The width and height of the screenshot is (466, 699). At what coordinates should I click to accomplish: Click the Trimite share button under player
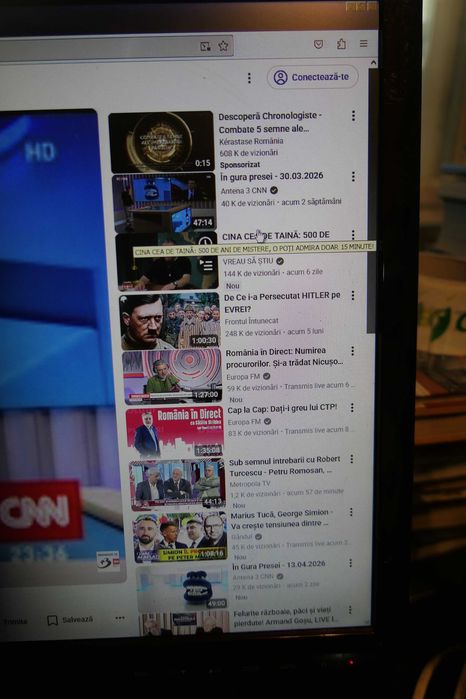click(15, 621)
